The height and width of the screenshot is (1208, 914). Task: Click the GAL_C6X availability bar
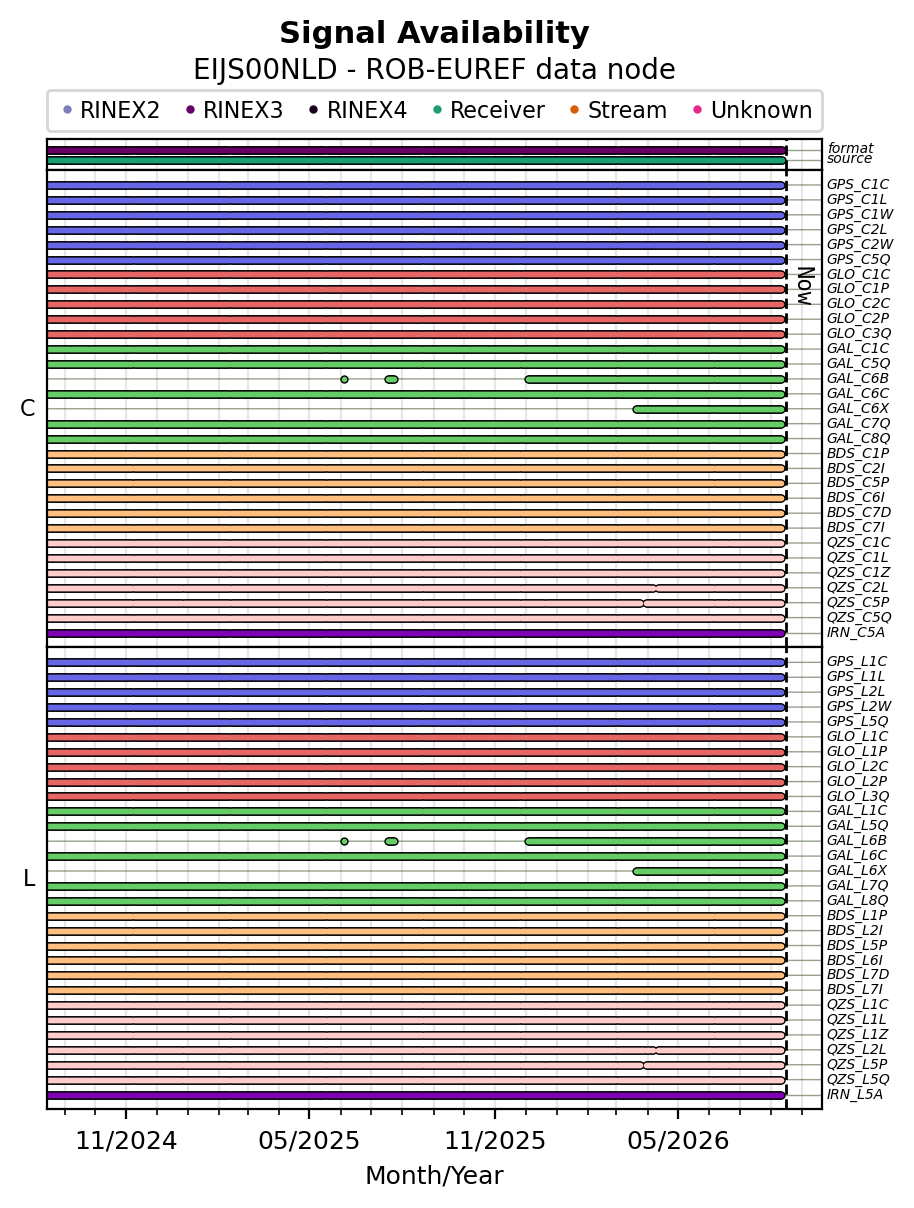[x=709, y=409]
